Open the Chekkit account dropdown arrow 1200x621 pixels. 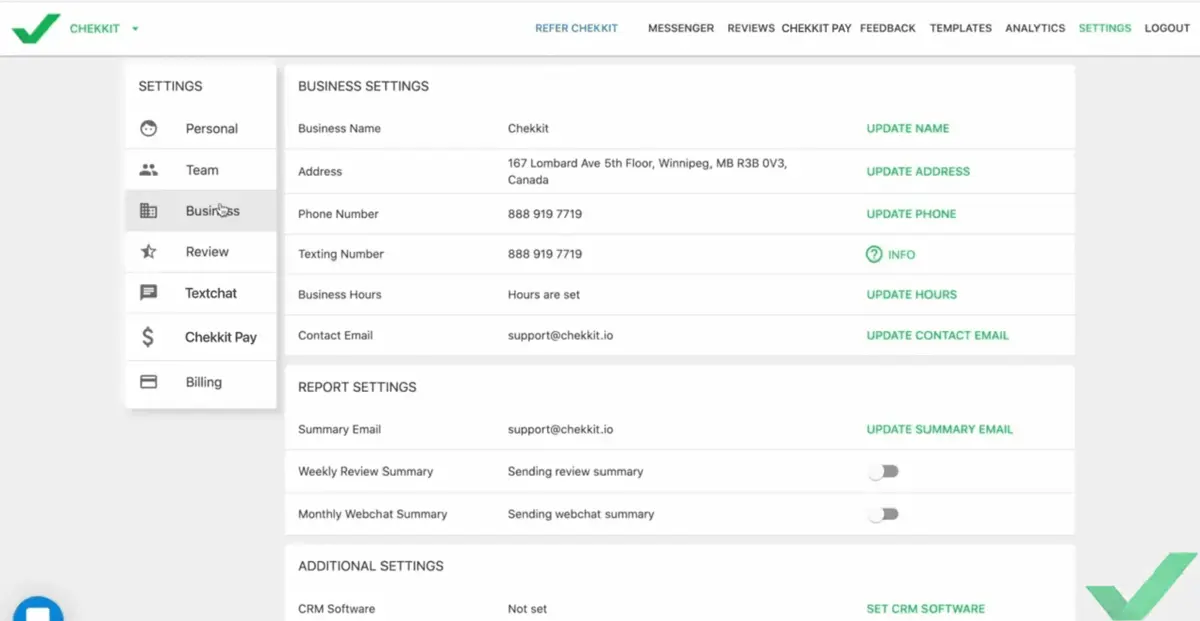pos(135,29)
